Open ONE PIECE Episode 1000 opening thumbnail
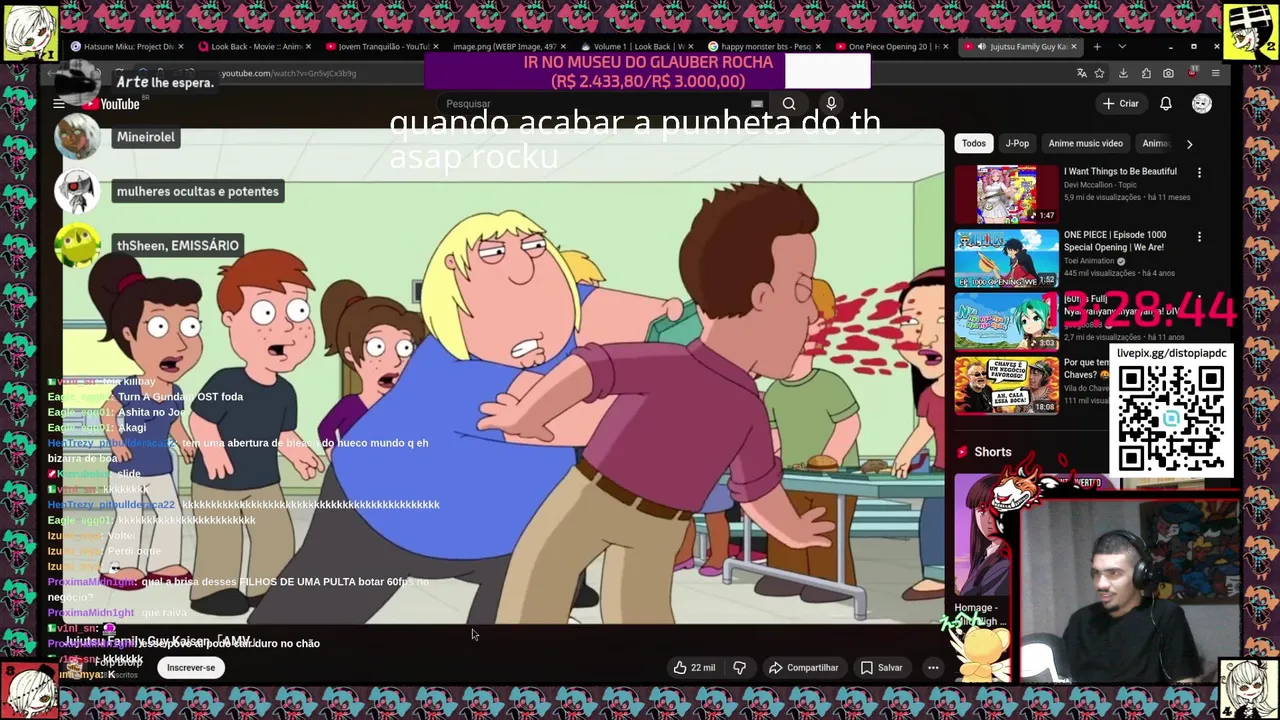 pos(1006,258)
